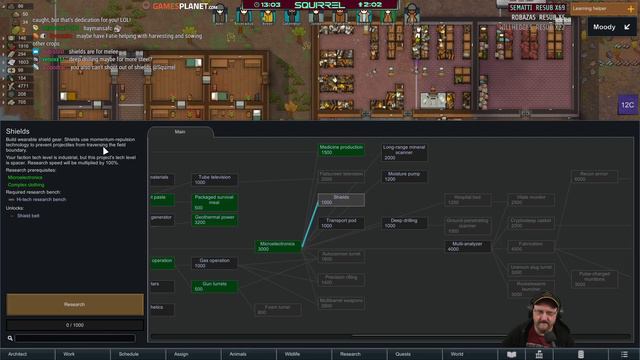Select the Shields research node

[x=341, y=200]
